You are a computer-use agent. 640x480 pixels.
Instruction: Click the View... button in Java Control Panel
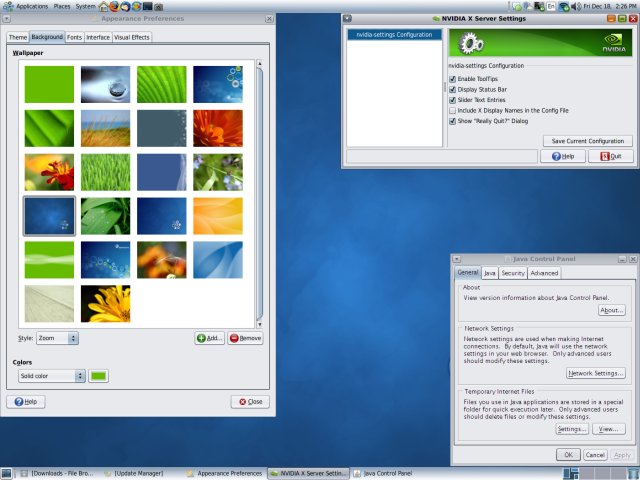point(609,429)
